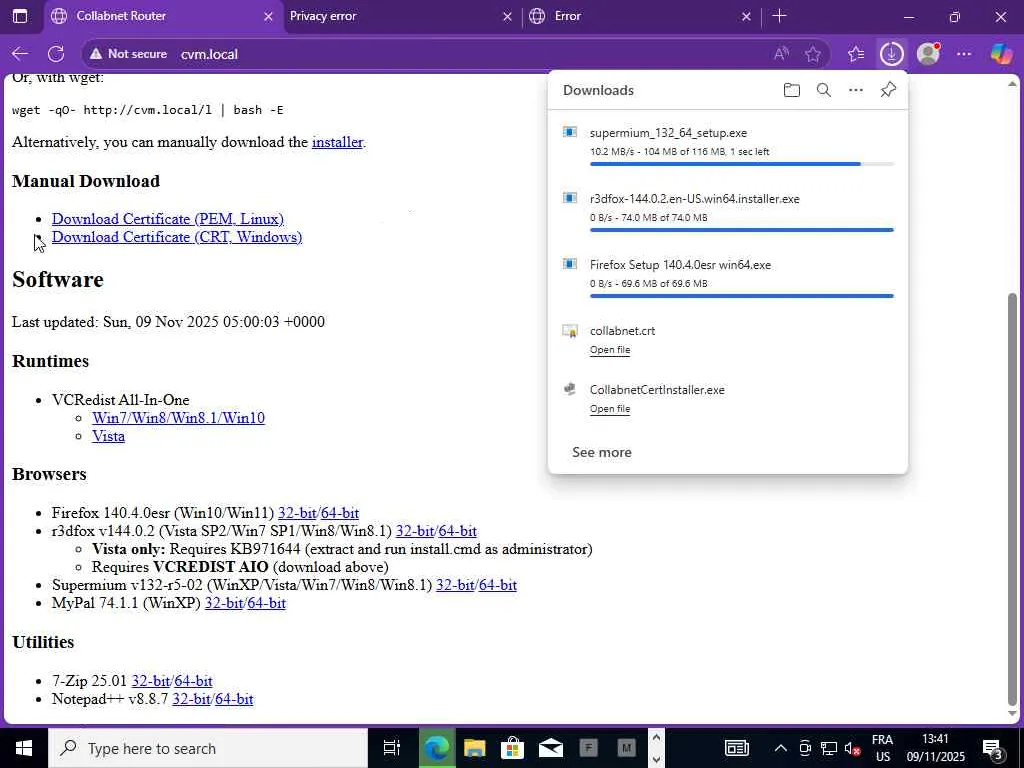Click the address bar showing cvm.local
The height and width of the screenshot is (768, 1024).
[457, 54]
